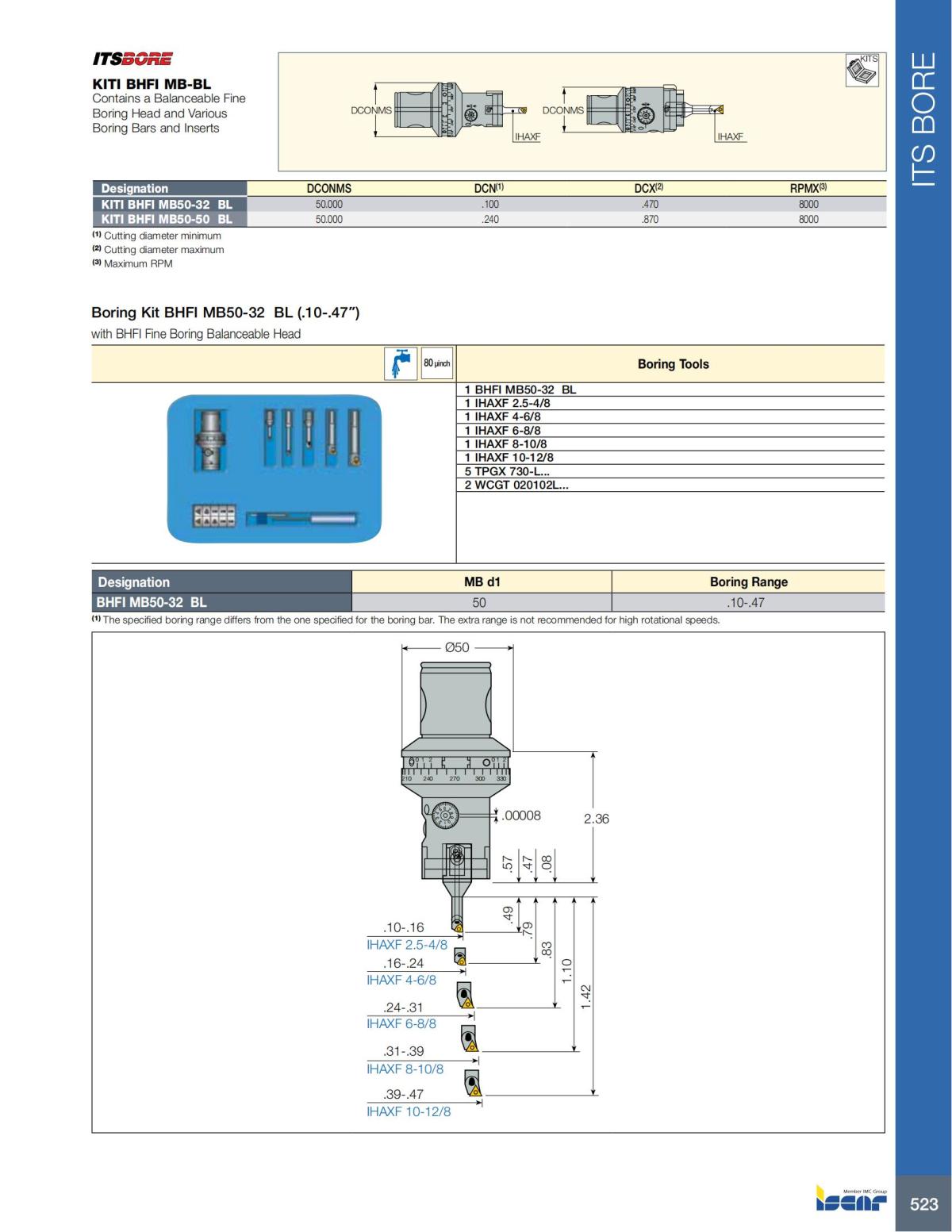Click the blue IHAXF 10-12/8 label
952x1232 pixels.
coord(409,1111)
